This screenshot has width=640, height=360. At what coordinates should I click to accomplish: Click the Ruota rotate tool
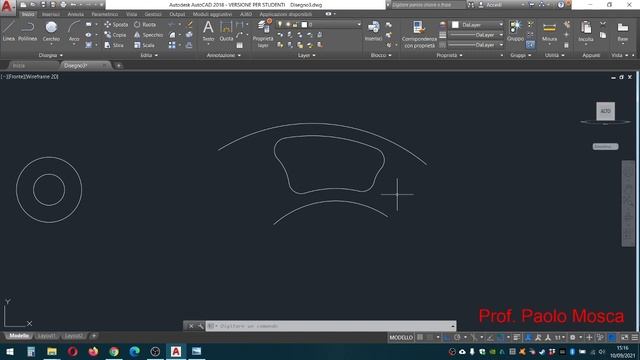(145, 24)
